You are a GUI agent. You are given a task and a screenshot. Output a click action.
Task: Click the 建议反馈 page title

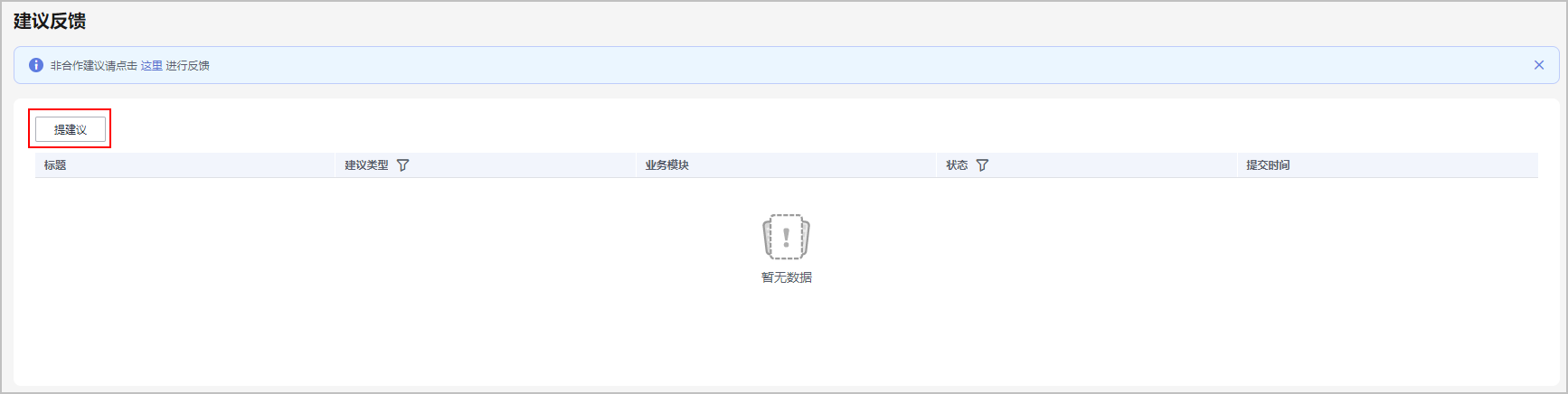(50, 21)
